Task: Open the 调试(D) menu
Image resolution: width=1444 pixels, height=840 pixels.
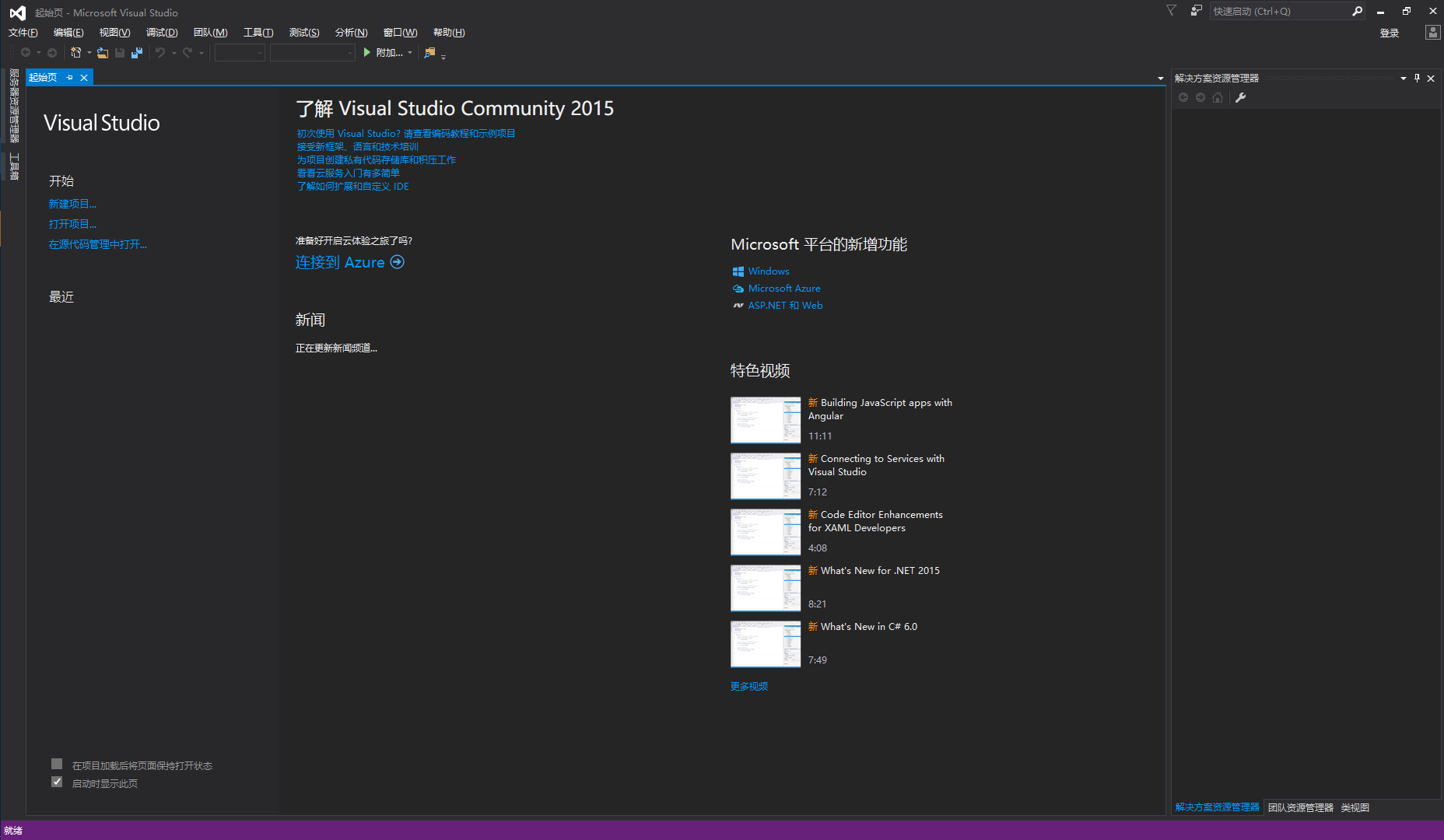Action: (x=162, y=33)
